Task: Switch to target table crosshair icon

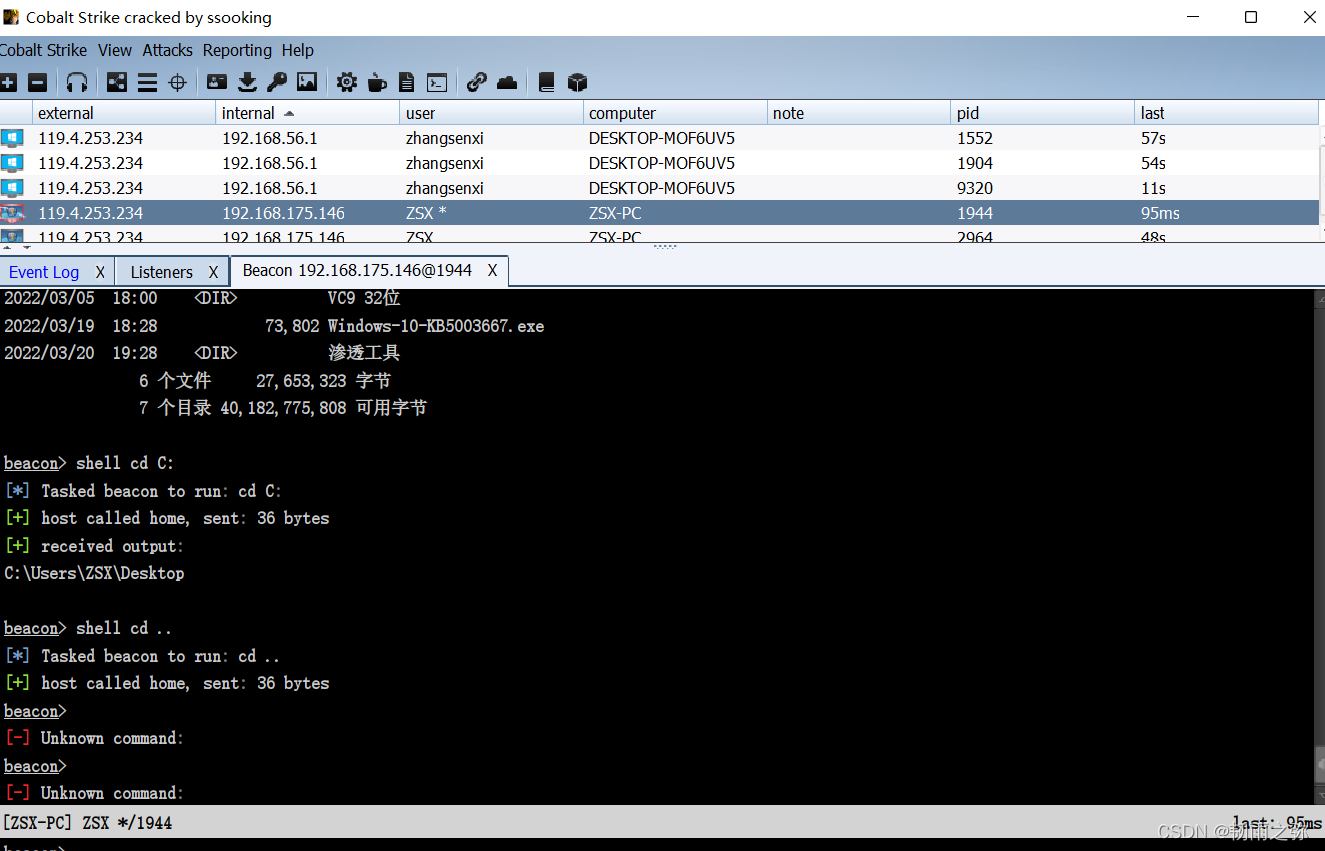Action: click(x=177, y=82)
